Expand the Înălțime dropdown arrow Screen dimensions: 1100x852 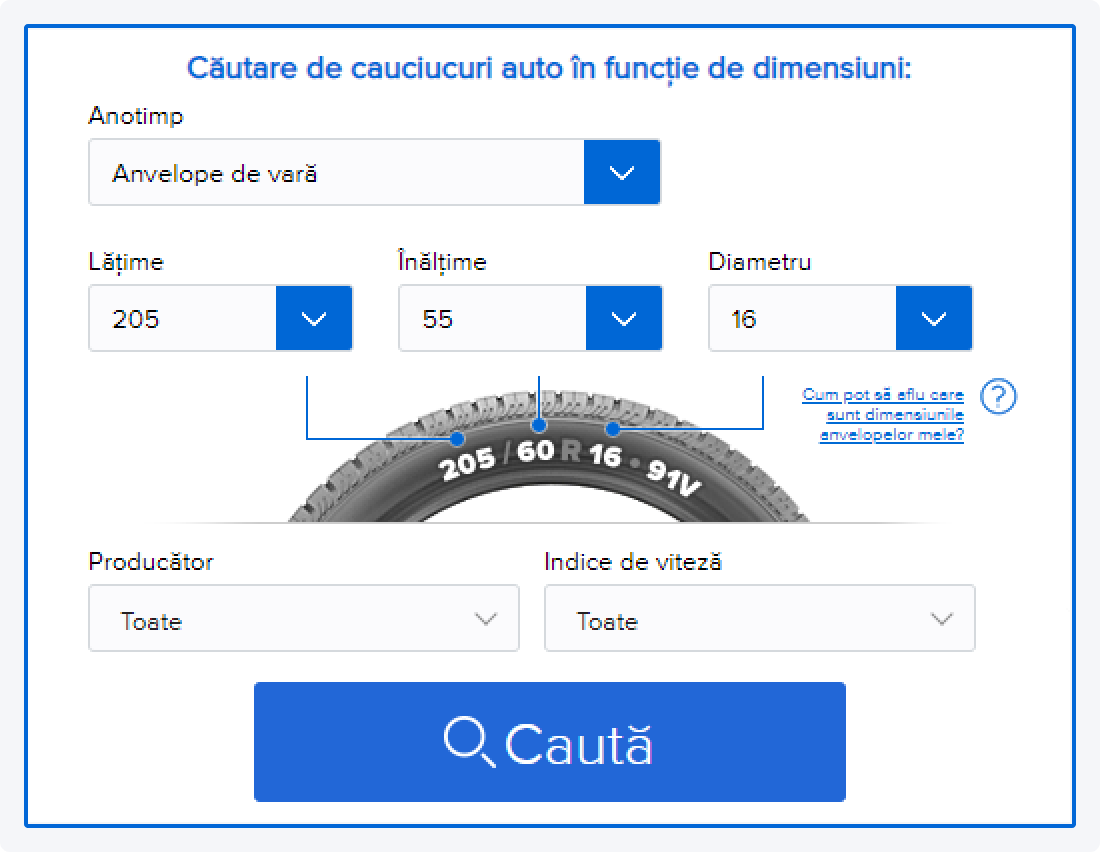pos(624,319)
